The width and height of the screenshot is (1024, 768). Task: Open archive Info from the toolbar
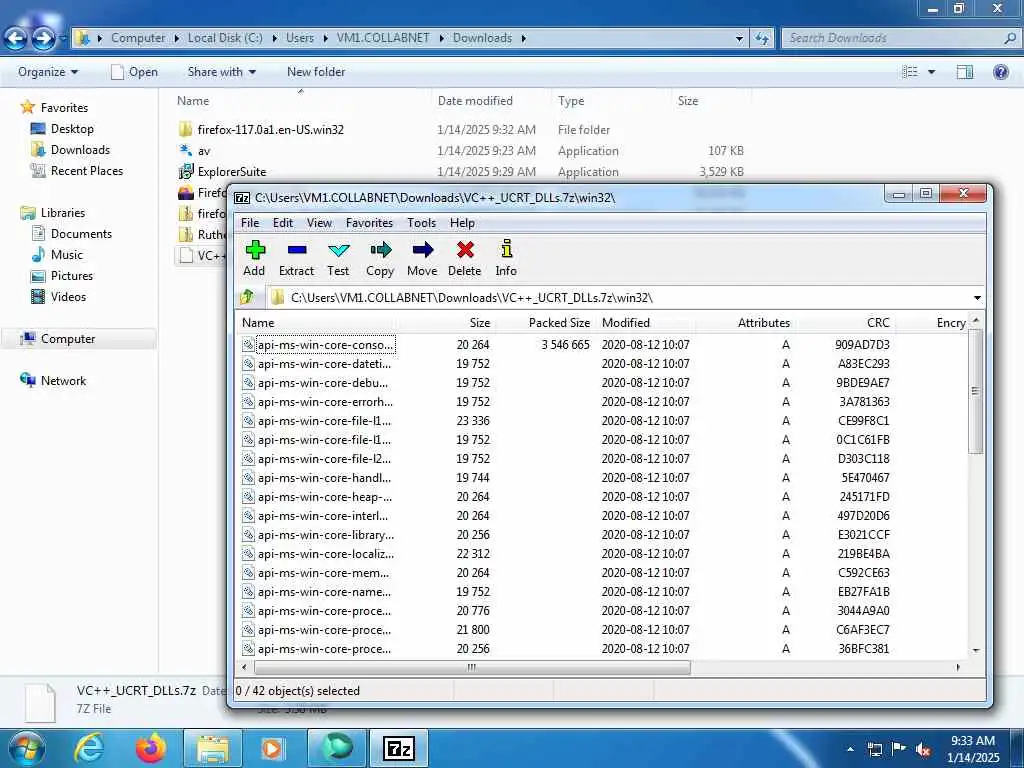(506, 259)
